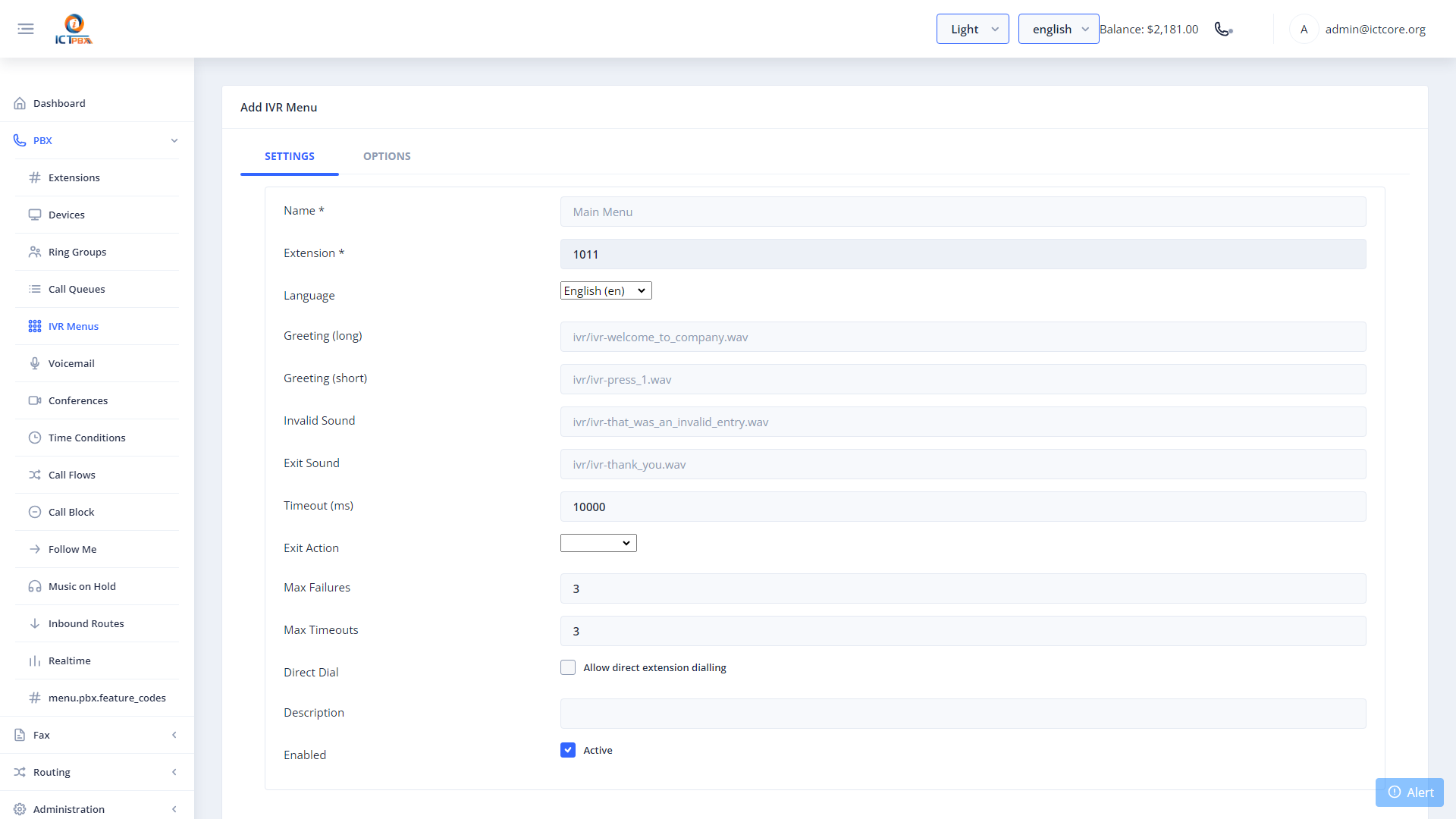Click the Voicemail microphone icon
The image size is (1456, 819).
pos(35,363)
